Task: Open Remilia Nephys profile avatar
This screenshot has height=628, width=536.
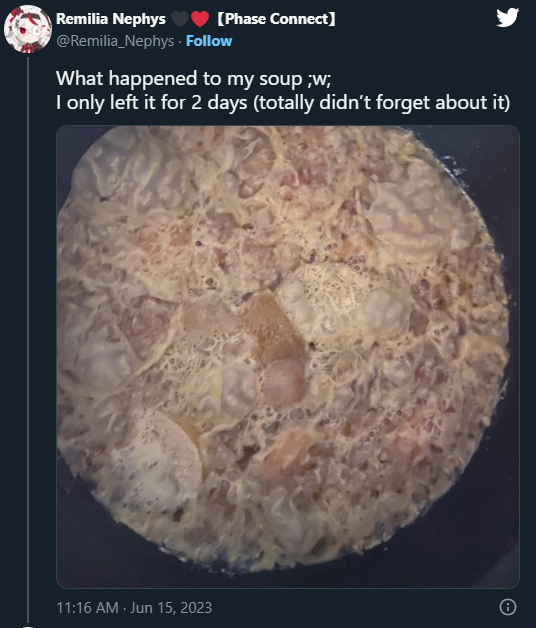Action: pyautogui.click(x=28, y=29)
